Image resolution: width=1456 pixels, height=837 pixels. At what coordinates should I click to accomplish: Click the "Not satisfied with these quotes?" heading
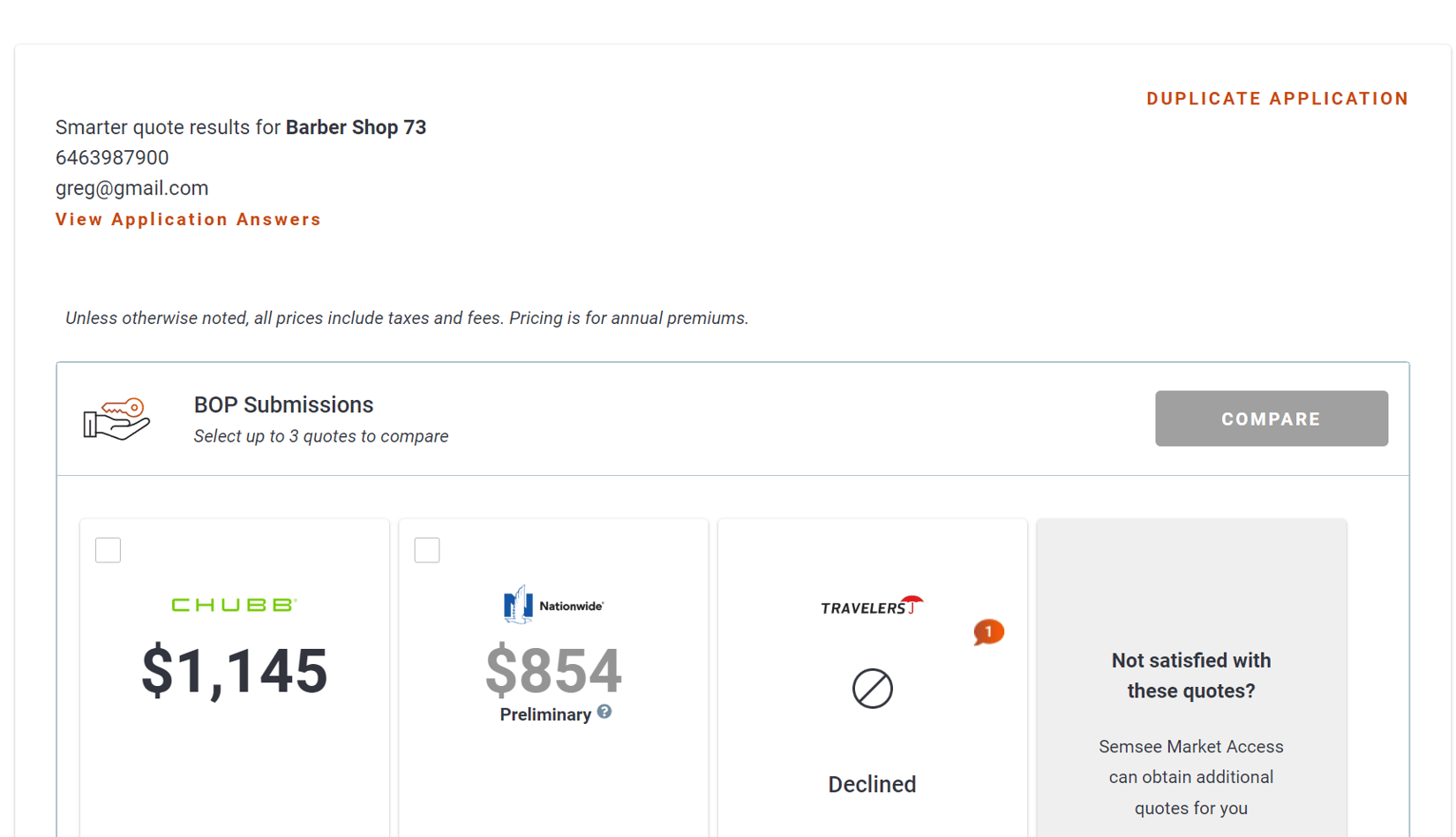pos(1190,675)
